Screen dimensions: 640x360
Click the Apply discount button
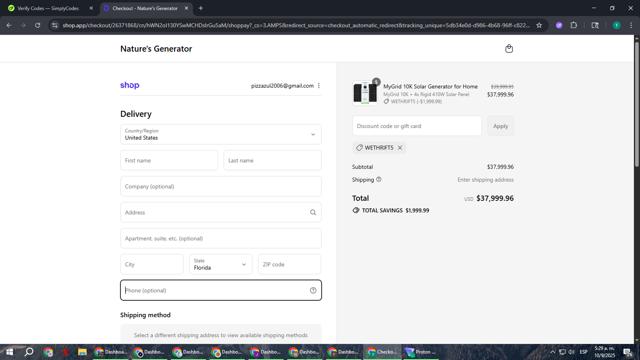point(500,126)
